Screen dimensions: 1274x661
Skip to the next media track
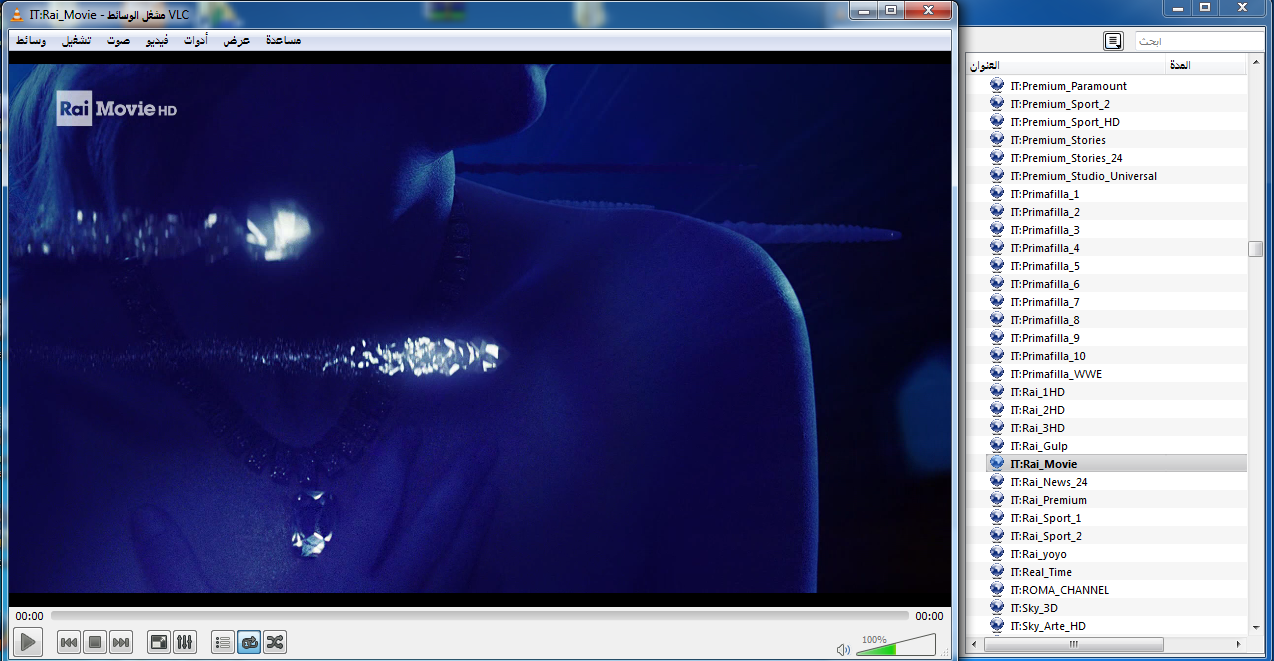[x=121, y=642]
